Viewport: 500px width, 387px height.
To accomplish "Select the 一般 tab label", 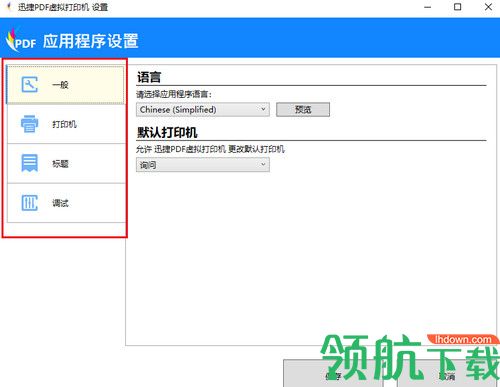I will pyautogui.click(x=60, y=85).
